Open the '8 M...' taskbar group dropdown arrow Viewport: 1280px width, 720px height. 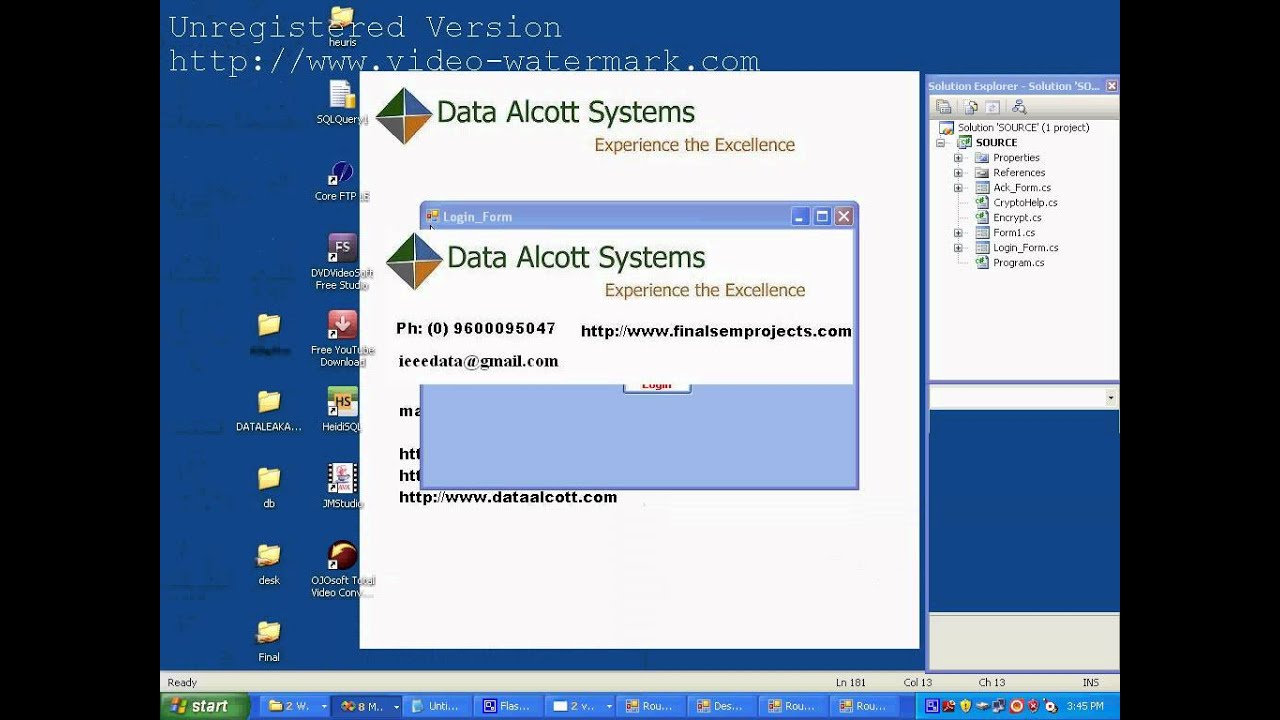pos(396,706)
